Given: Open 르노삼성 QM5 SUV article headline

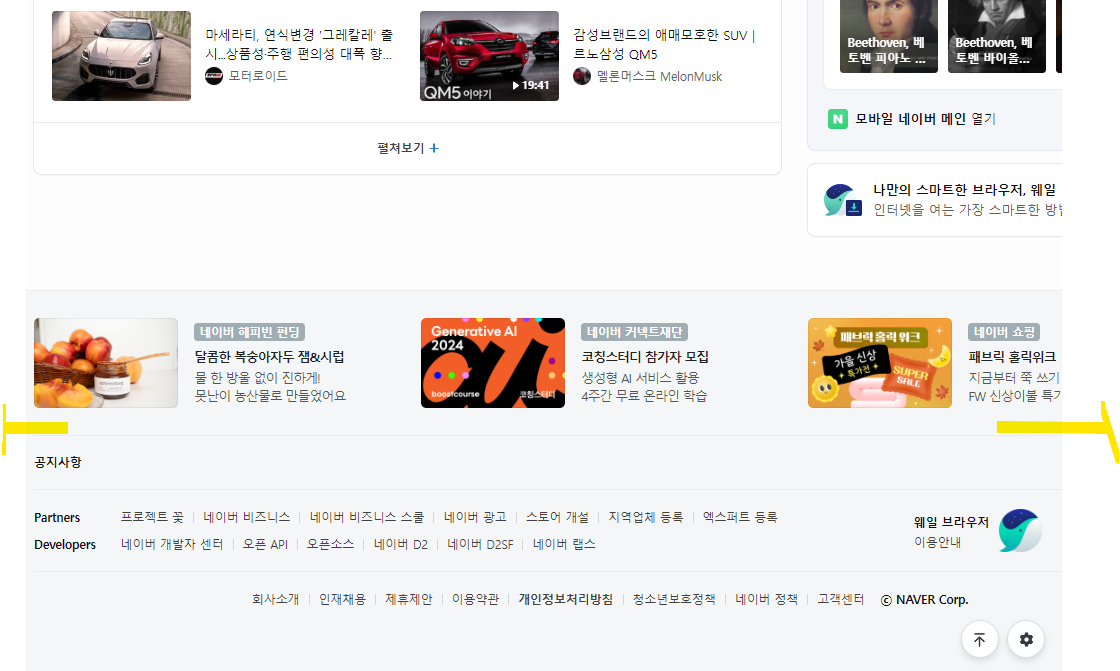Looking at the screenshot, I should click(664, 44).
